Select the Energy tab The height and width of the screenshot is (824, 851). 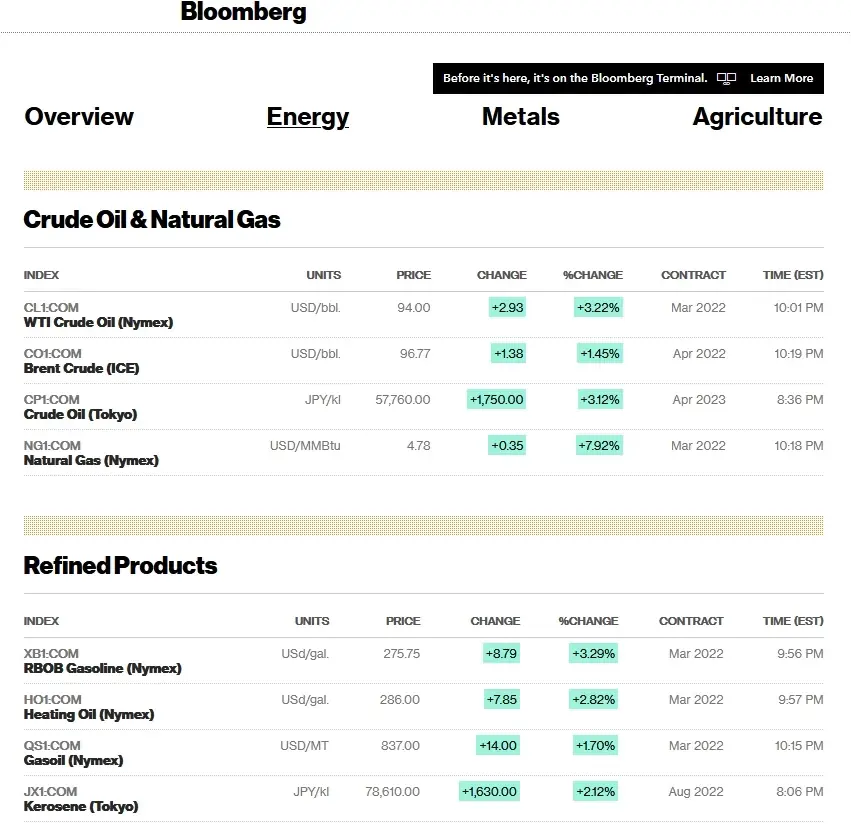[308, 118]
